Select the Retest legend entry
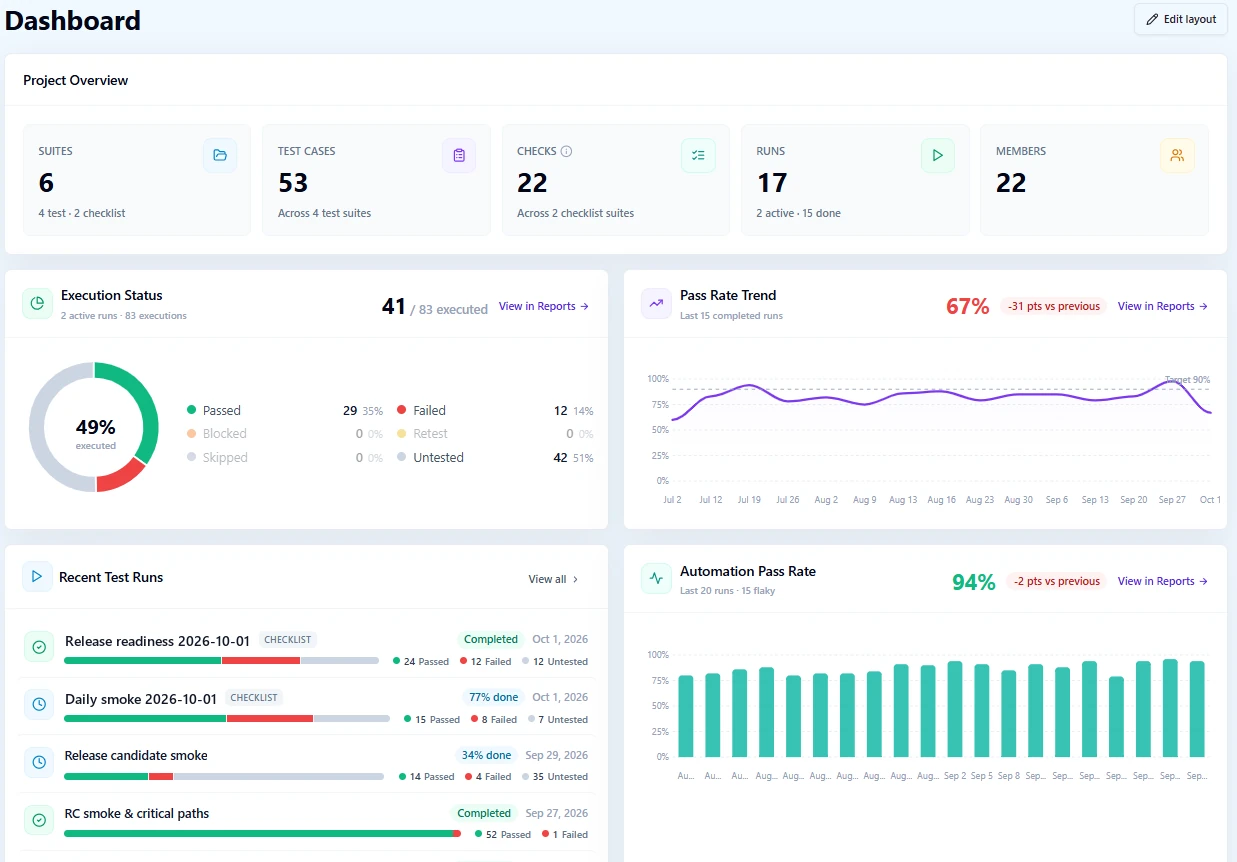This screenshot has height=862, width=1237. pyautogui.click(x=495, y=434)
